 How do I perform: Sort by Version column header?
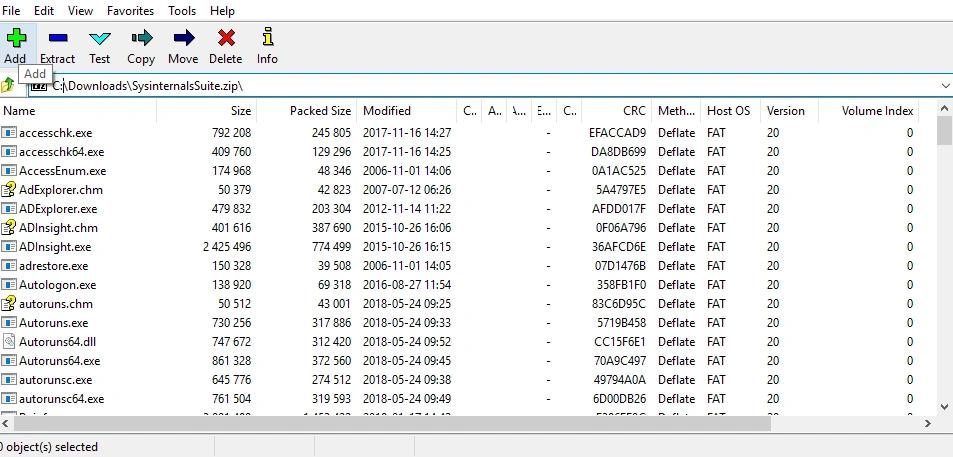click(789, 111)
